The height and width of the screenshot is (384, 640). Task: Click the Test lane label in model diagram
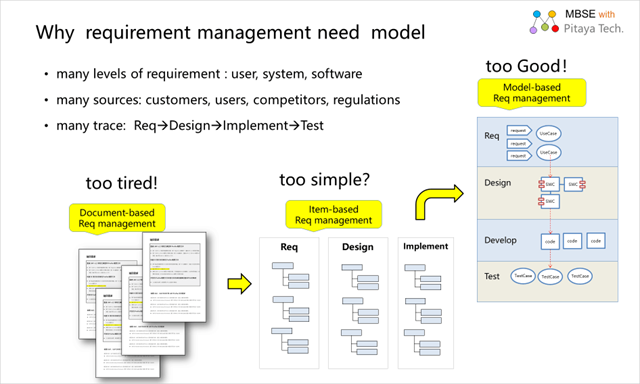click(492, 277)
